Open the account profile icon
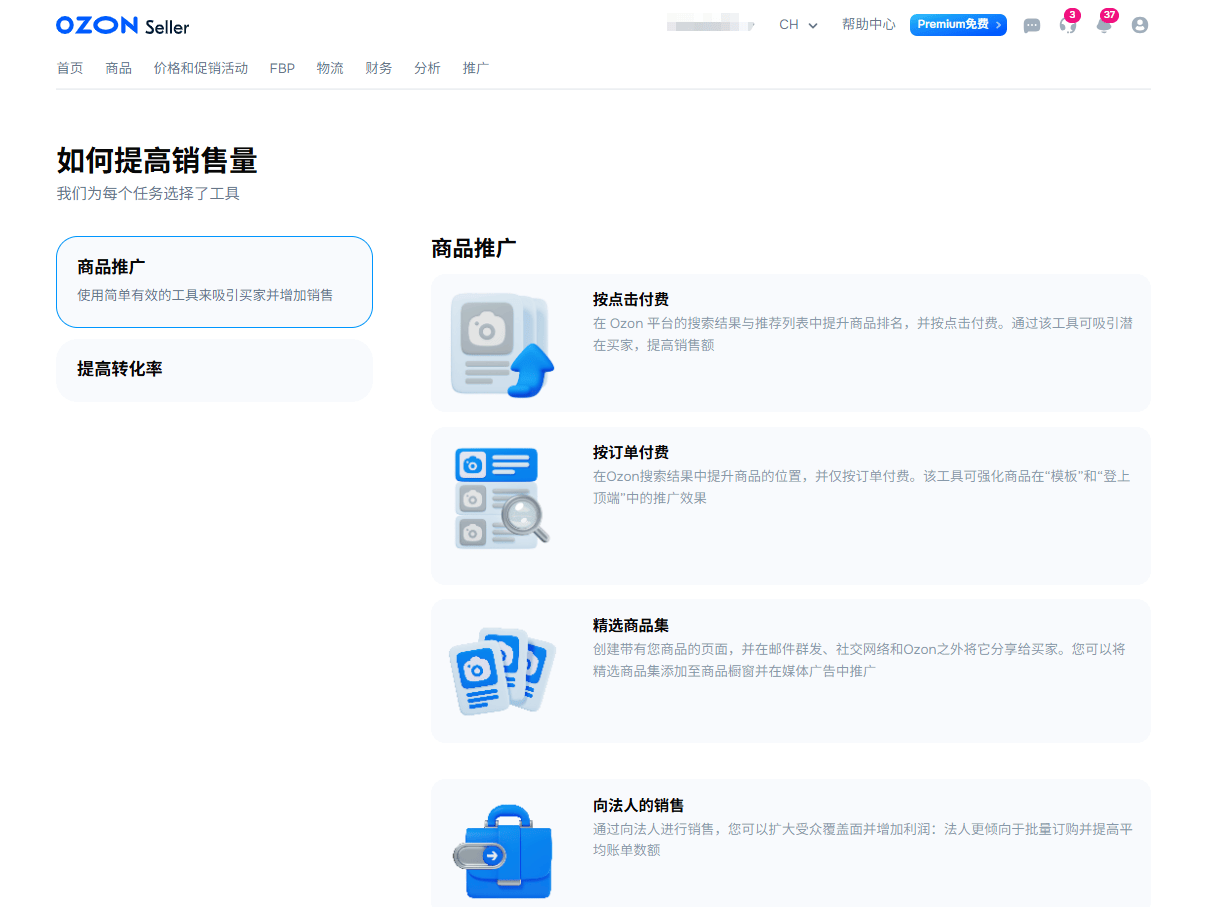Viewport: 1227px width, 907px height. (1140, 25)
